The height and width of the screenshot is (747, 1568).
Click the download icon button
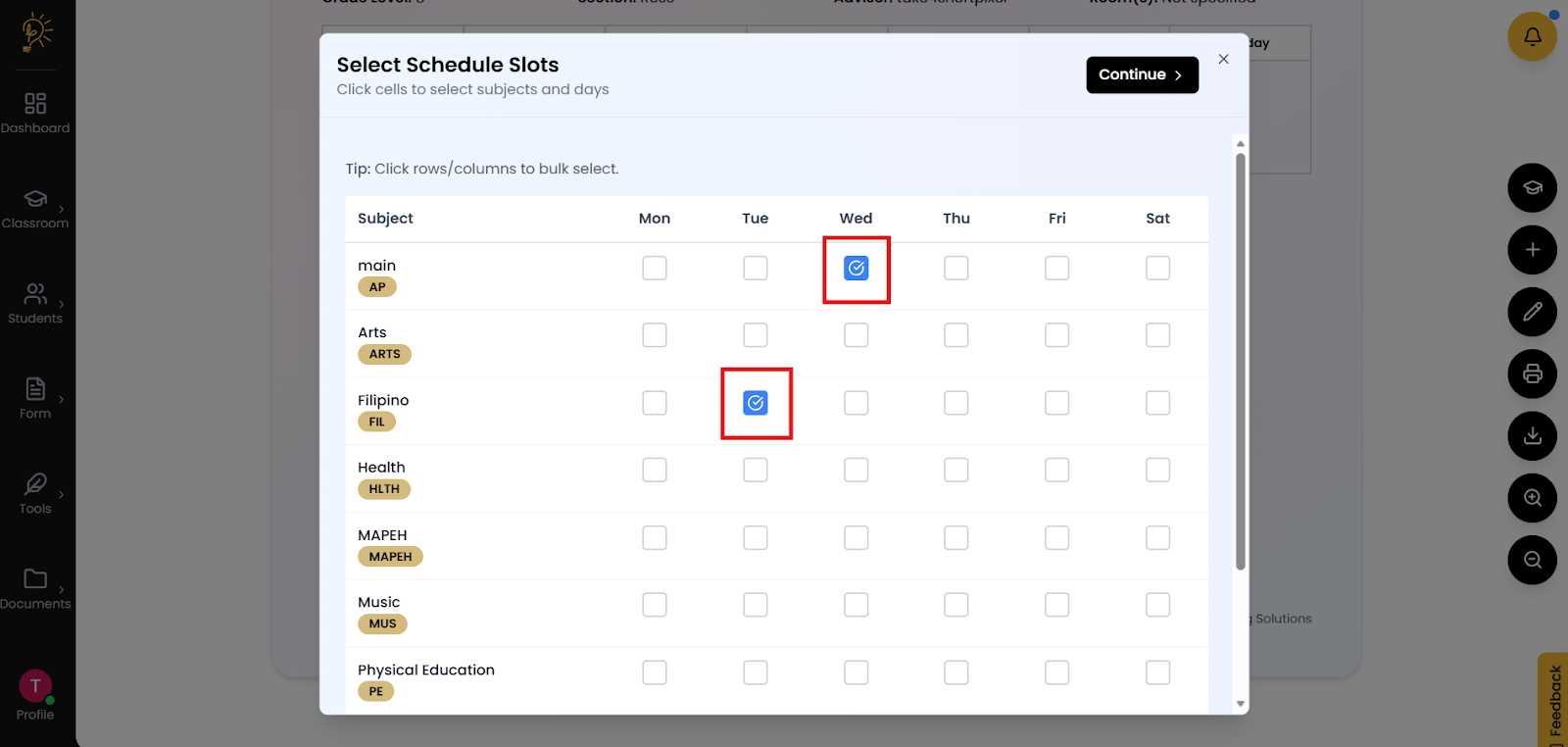click(1532, 436)
